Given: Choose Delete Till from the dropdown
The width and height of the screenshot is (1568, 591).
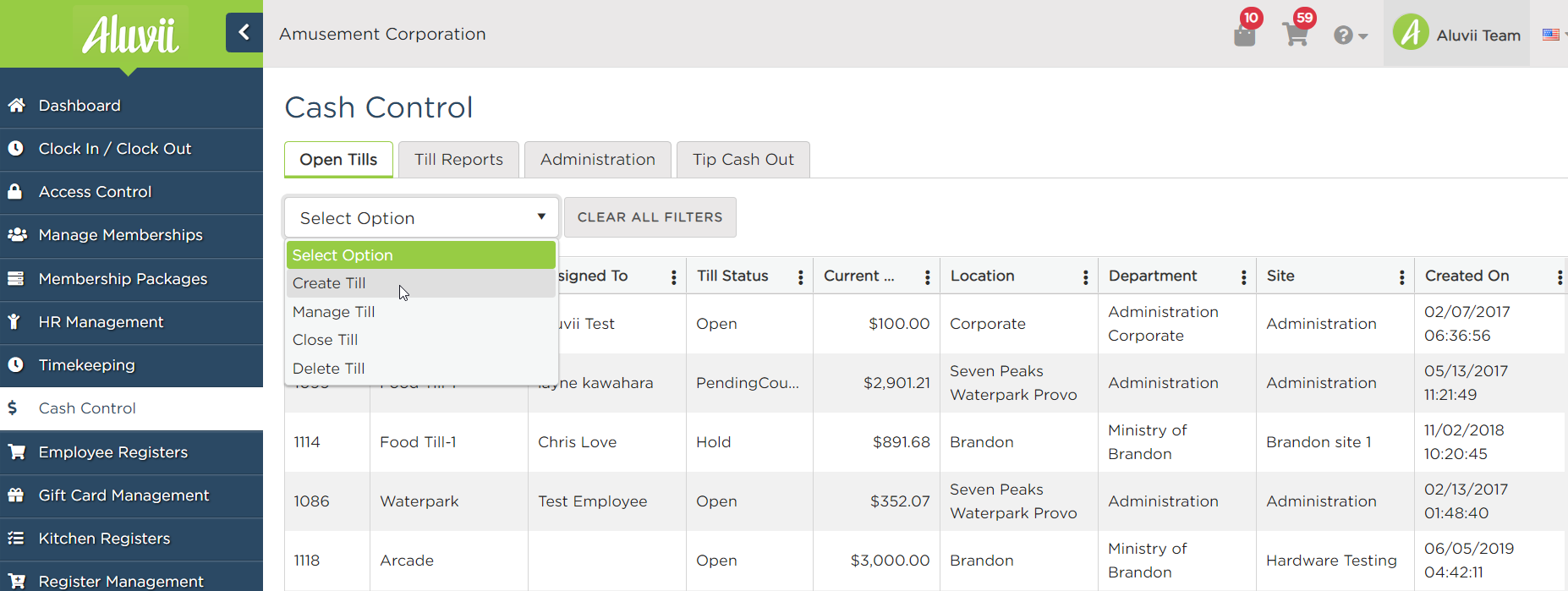Looking at the screenshot, I should coord(421,369).
